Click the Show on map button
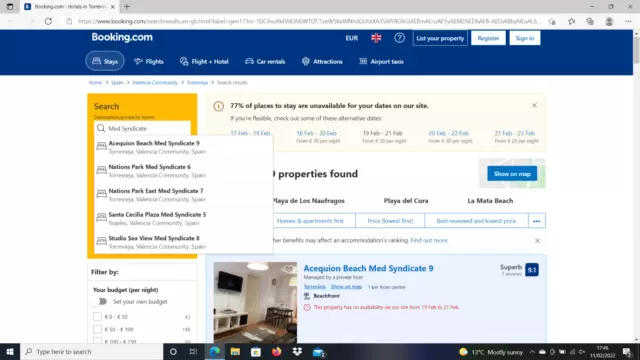This screenshot has width=640, height=360. (x=512, y=173)
